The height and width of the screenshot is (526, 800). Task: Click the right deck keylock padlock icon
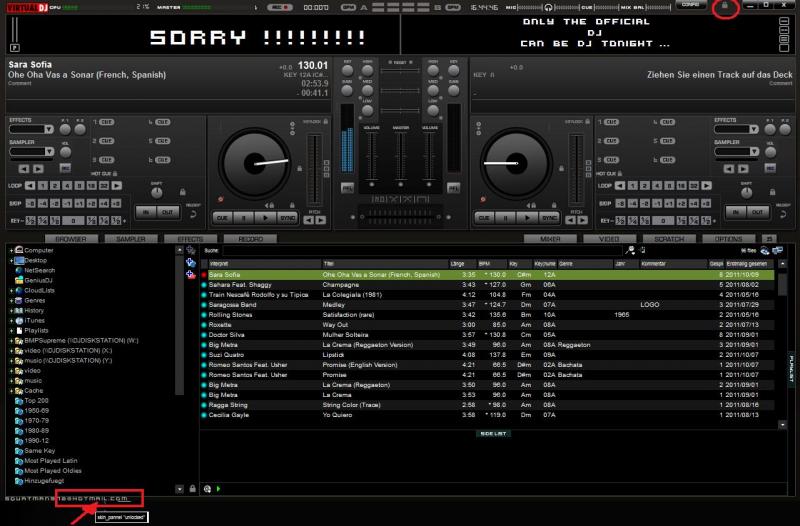(x=587, y=121)
